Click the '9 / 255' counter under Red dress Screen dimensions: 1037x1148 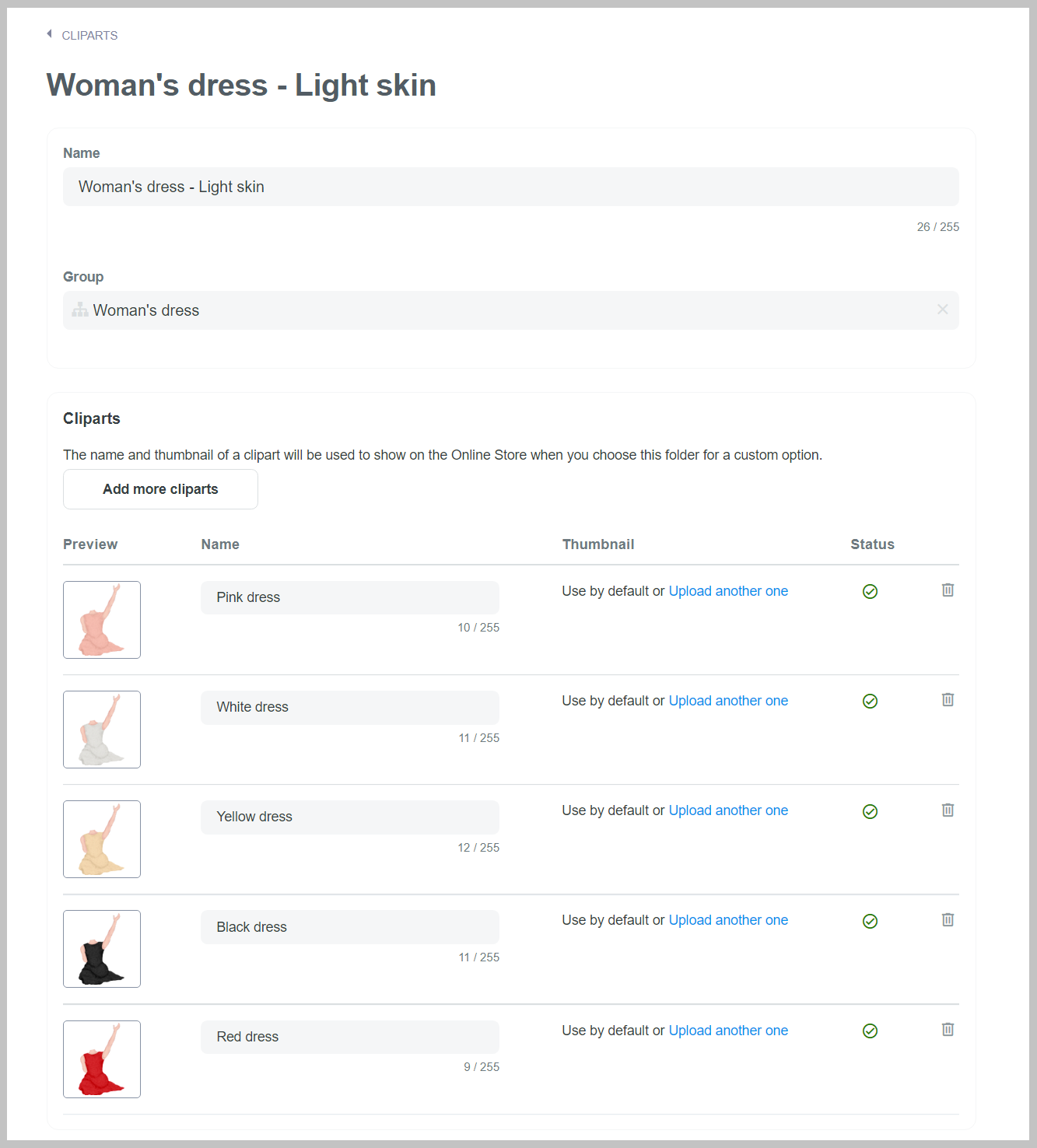click(482, 1067)
